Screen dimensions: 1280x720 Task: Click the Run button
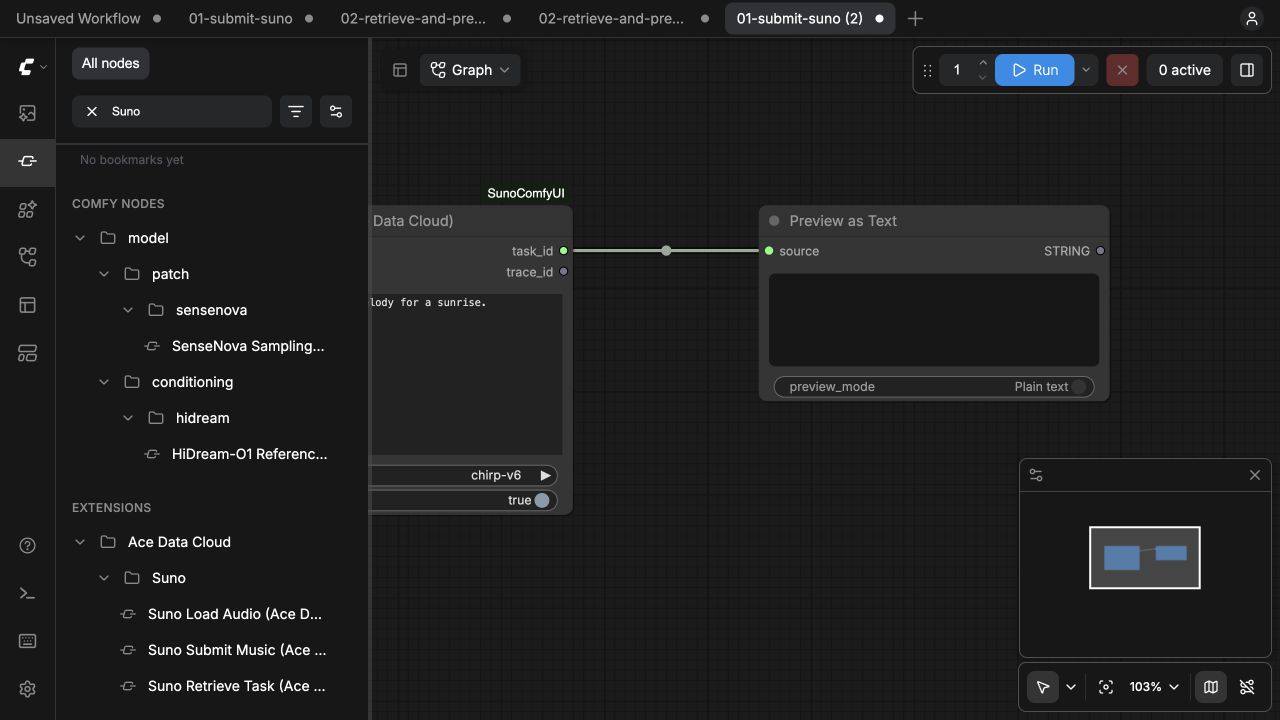point(1034,70)
